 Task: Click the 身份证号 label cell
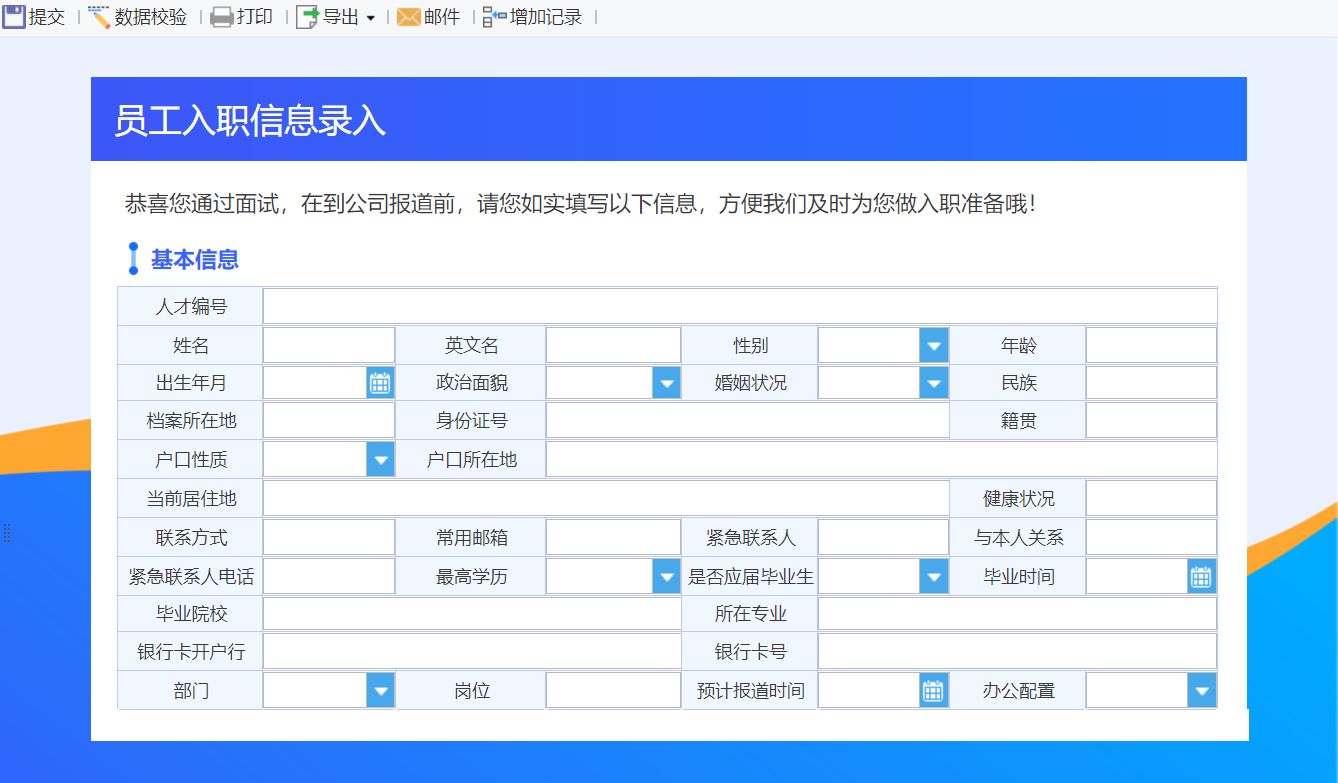[x=471, y=420]
